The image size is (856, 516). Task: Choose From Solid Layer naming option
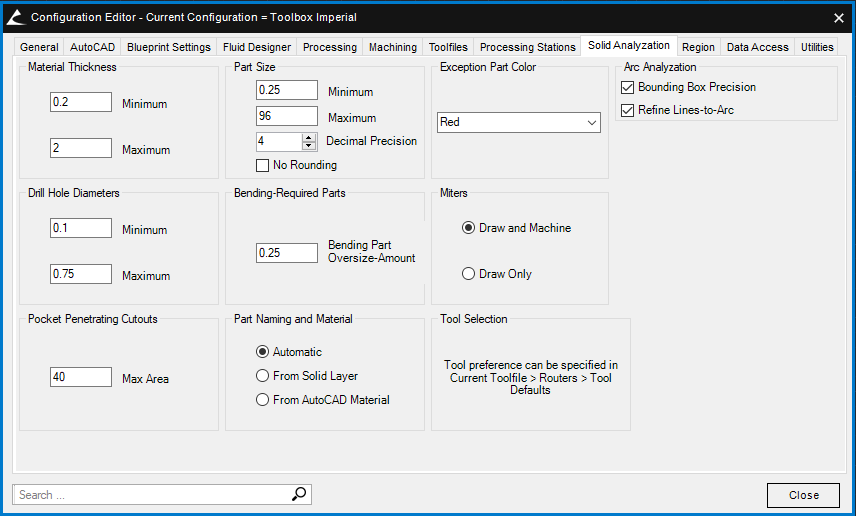coord(263,376)
